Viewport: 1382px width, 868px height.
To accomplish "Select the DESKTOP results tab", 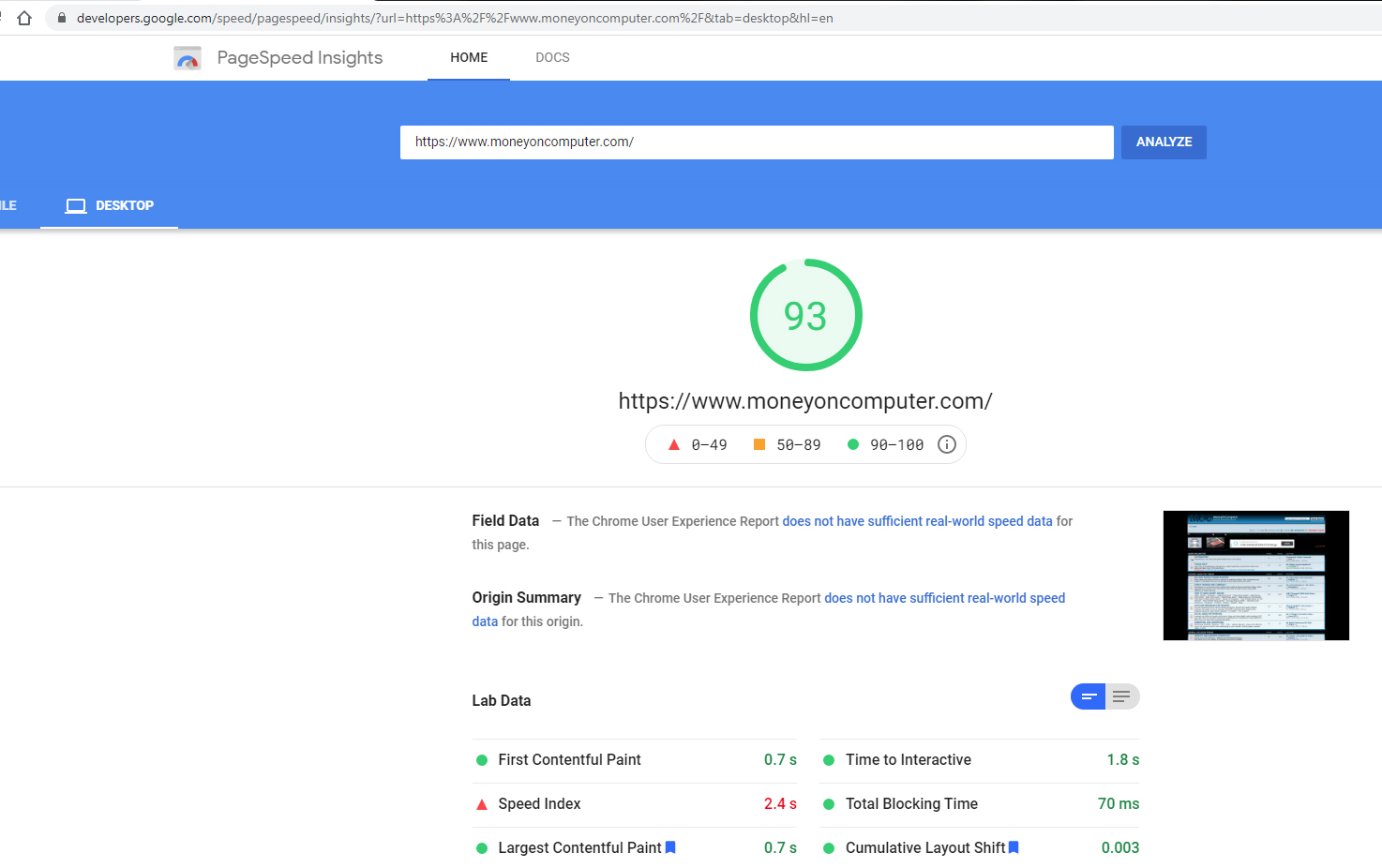I will click(x=110, y=205).
